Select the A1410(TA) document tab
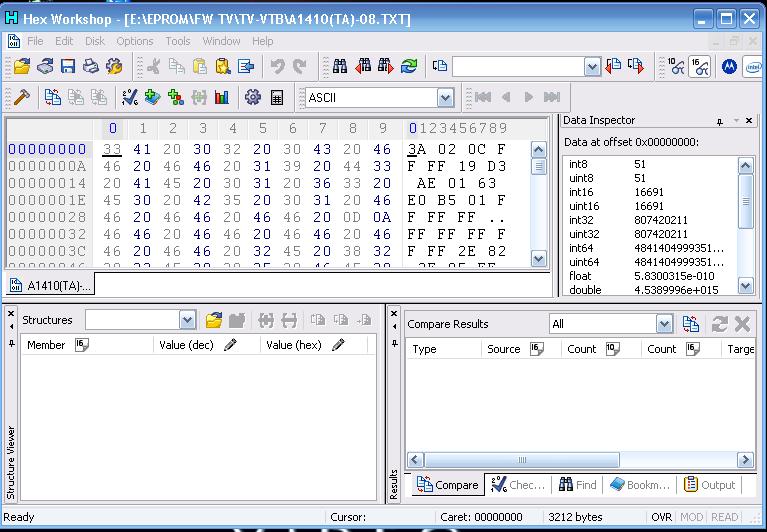 (x=50, y=285)
